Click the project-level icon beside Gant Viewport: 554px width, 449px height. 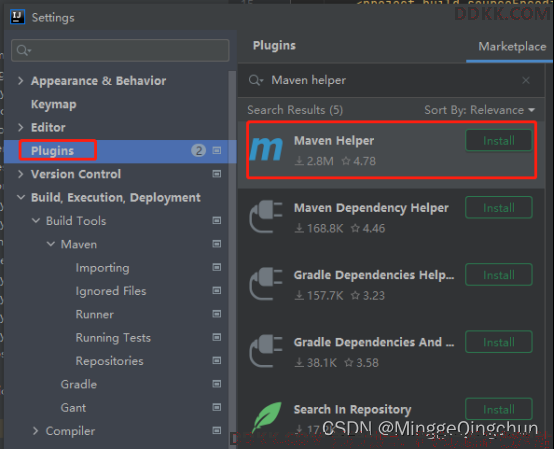click(x=217, y=407)
